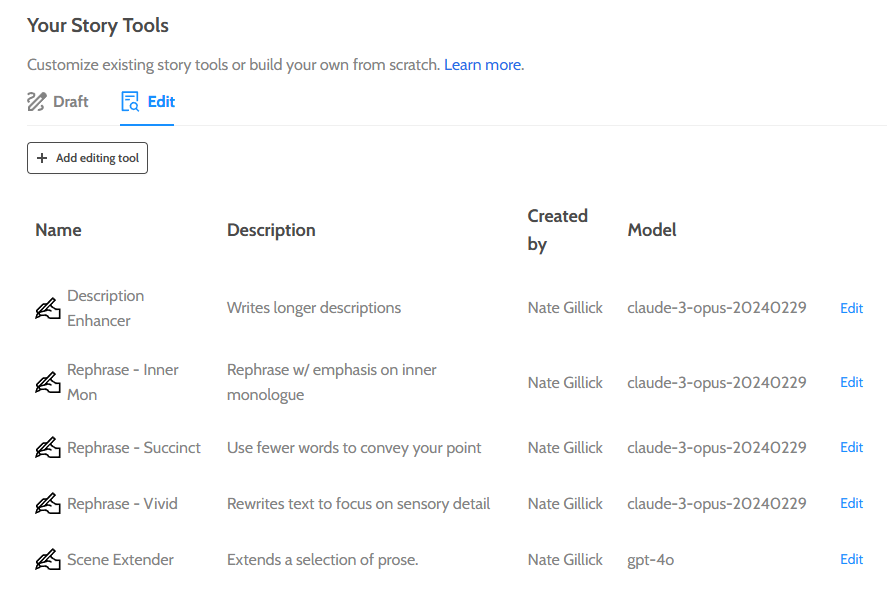Click the Scene Extender tool name

120,560
